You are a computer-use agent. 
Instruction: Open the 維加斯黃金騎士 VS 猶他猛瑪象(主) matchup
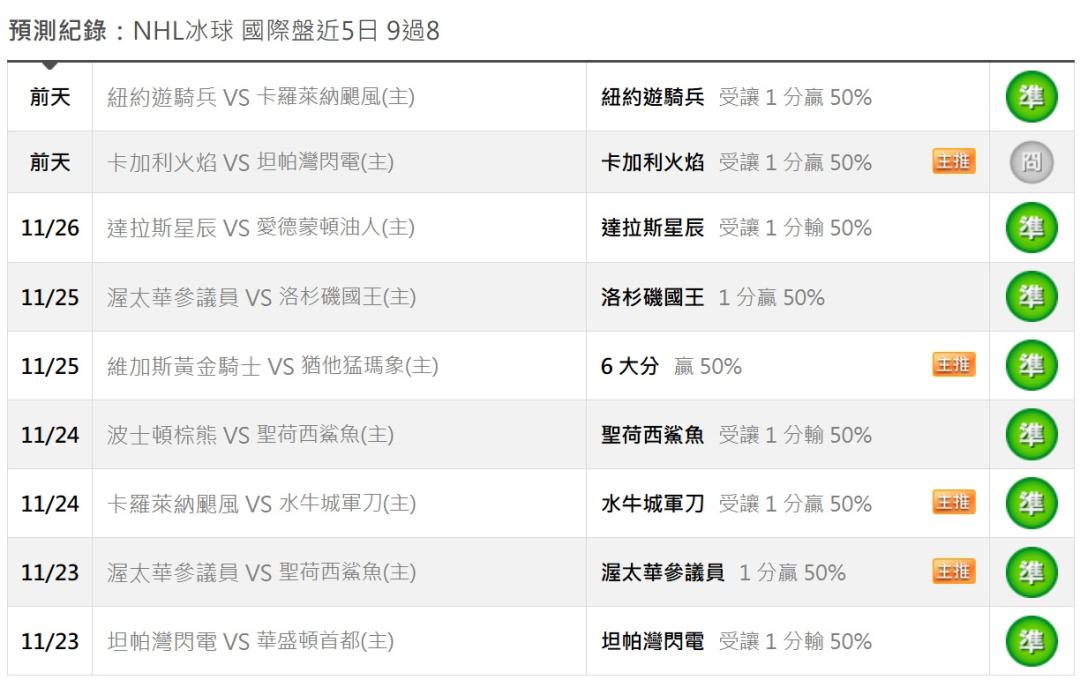pyautogui.click(x=272, y=367)
